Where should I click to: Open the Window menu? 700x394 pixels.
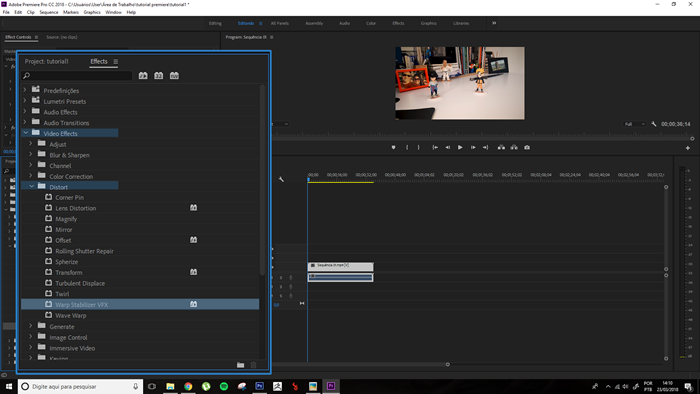click(x=113, y=12)
